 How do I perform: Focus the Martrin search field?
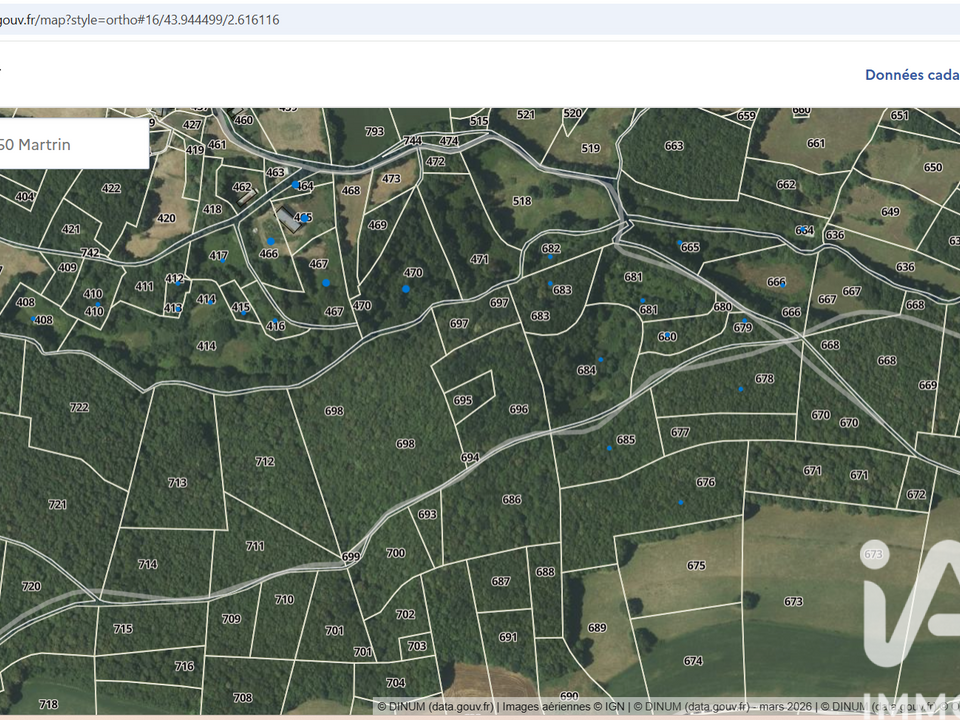pyautogui.click(x=73, y=144)
